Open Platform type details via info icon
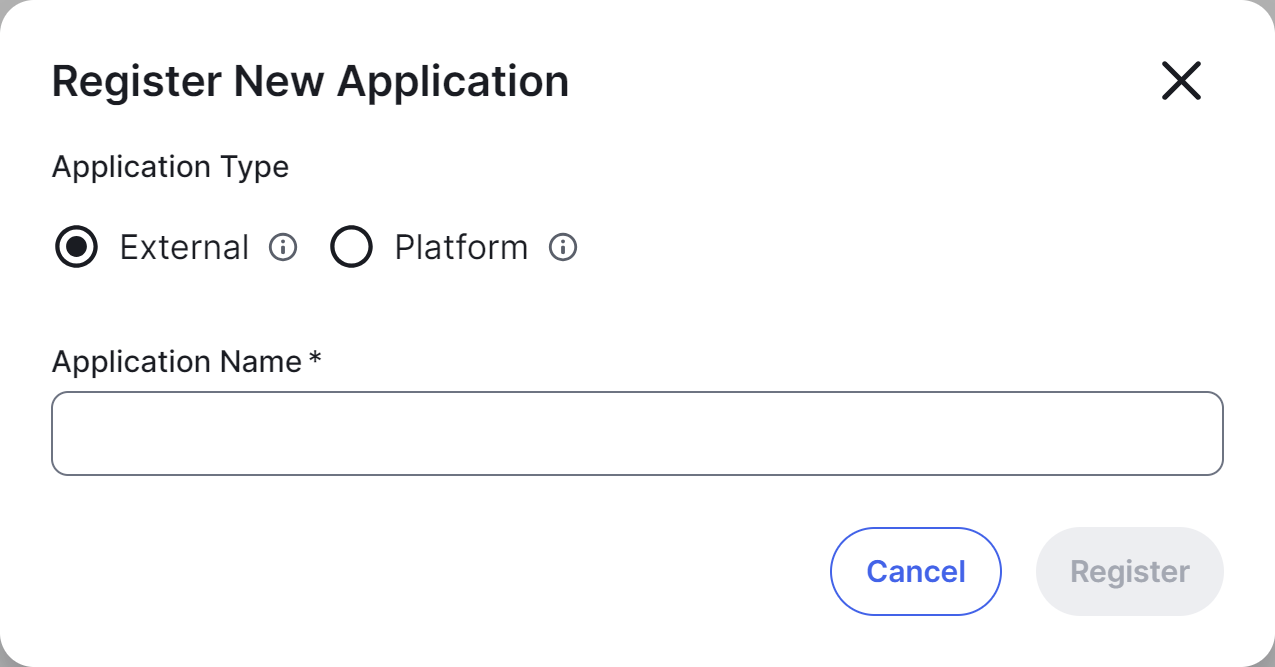 point(563,247)
